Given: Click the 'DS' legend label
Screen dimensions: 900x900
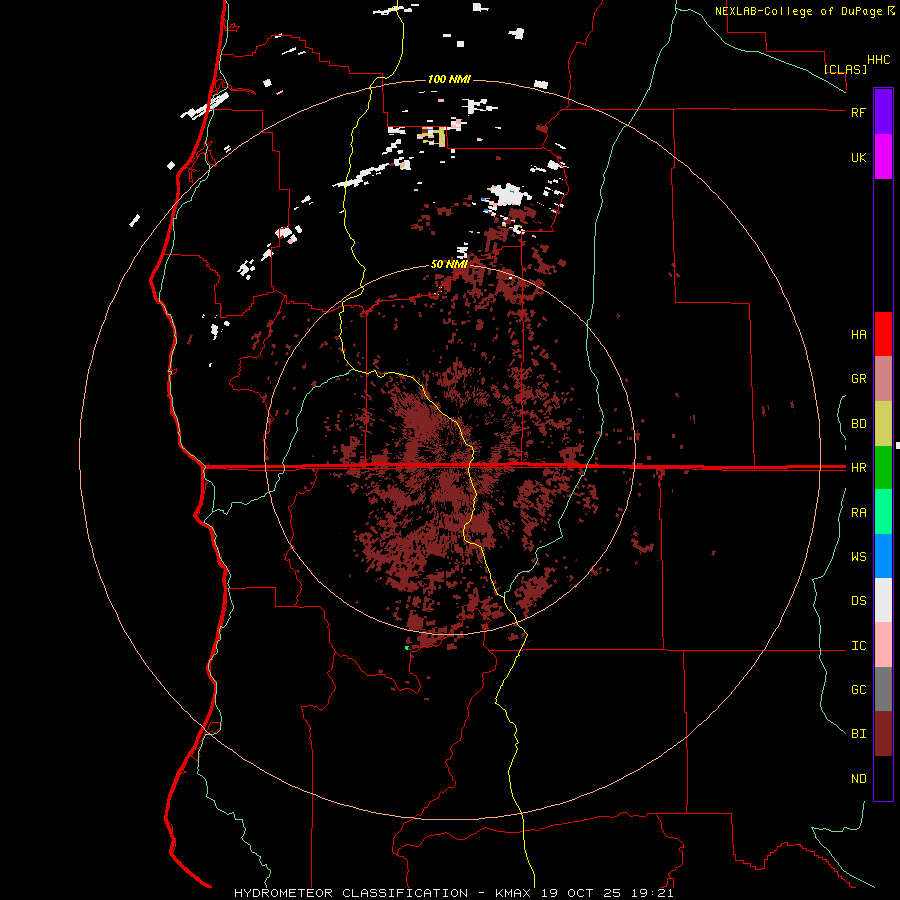Looking at the screenshot, I should click(858, 601).
